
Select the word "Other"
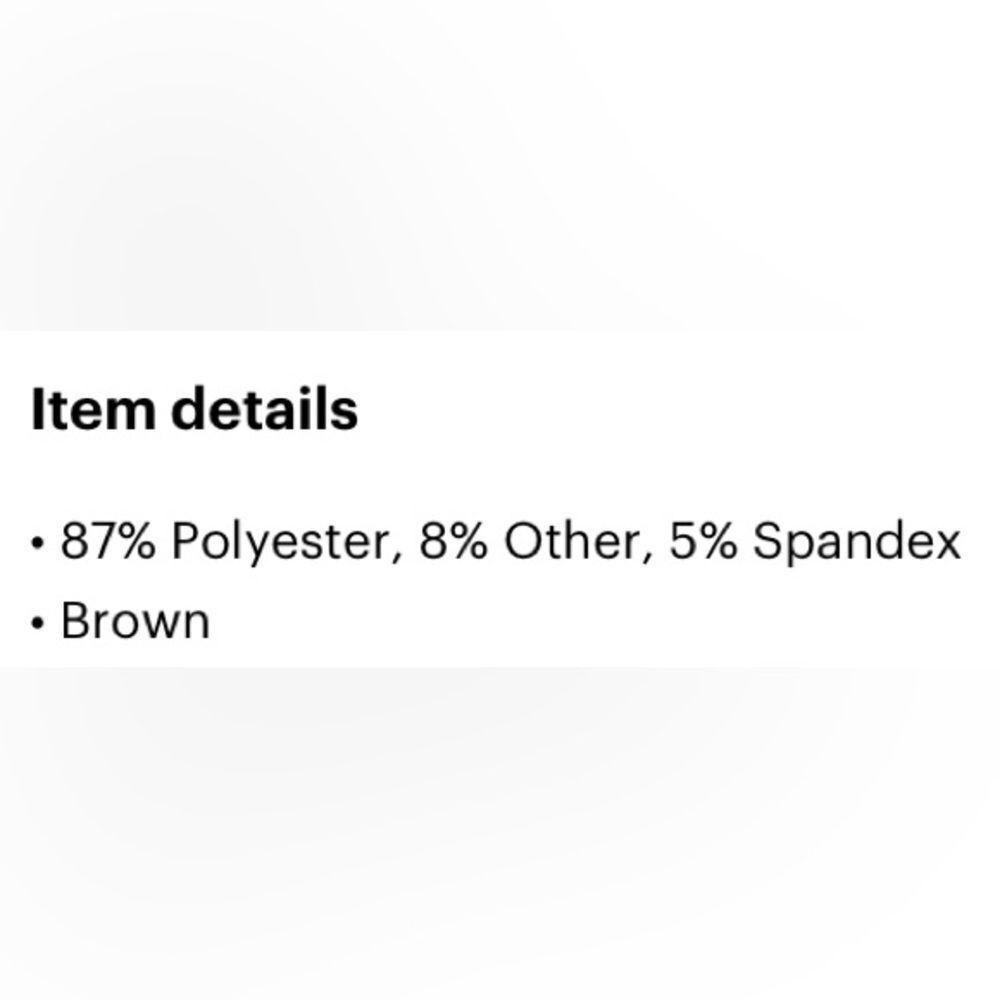pyautogui.click(x=572, y=541)
